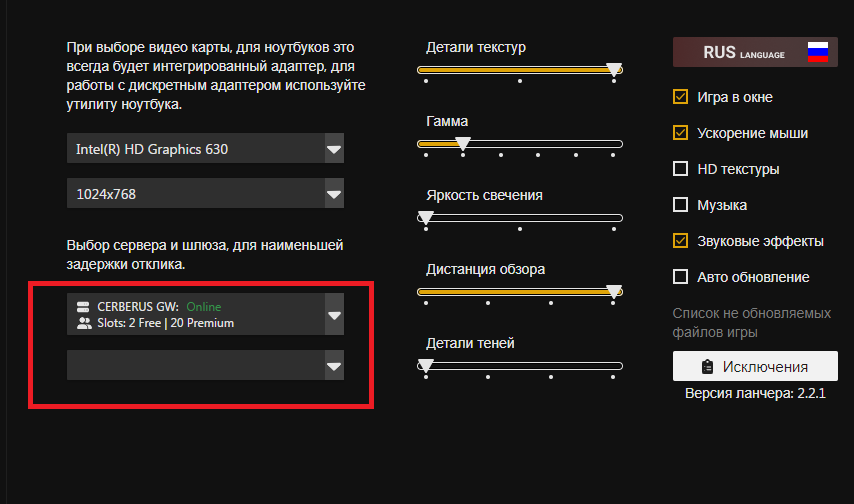The height and width of the screenshot is (504, 854).
Task: Click the clipboard icon on Исключения button
Action: pyautogui.click(x=708, y=366)
